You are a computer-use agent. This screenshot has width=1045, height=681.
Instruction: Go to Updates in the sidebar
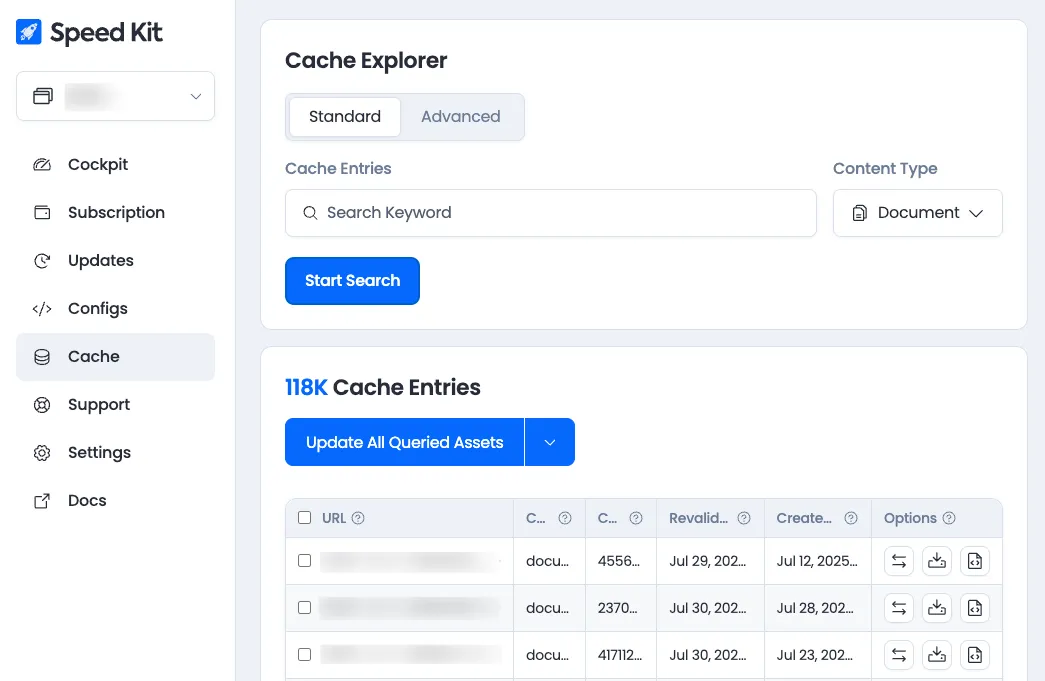coord(115,261)
